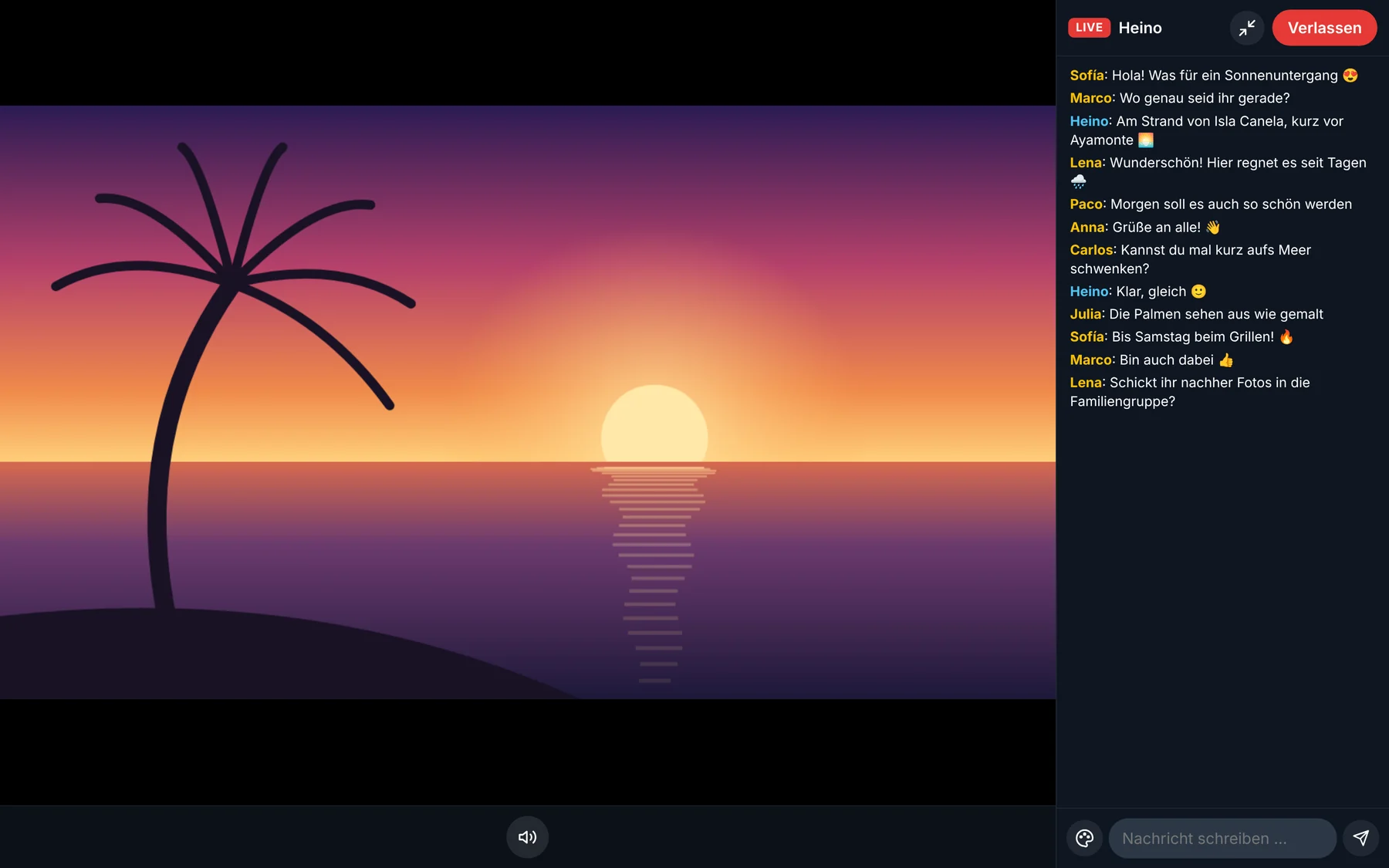Click the streamer name Heino in the header

[x=1140, y=28]
